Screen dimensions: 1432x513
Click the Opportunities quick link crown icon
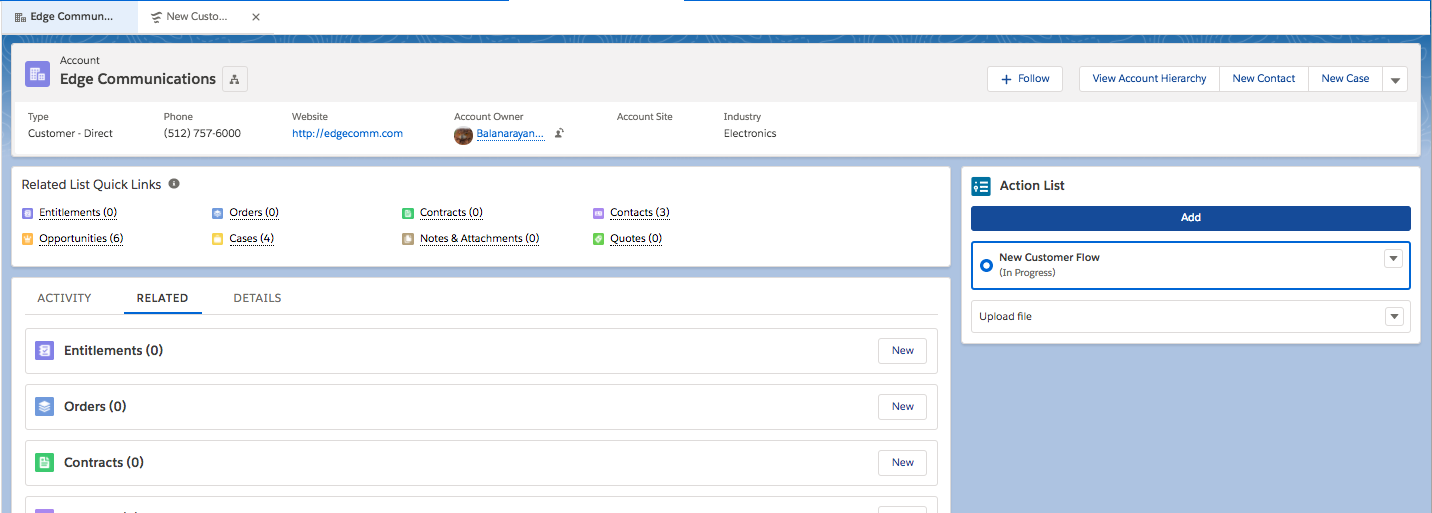coord(27,239)
